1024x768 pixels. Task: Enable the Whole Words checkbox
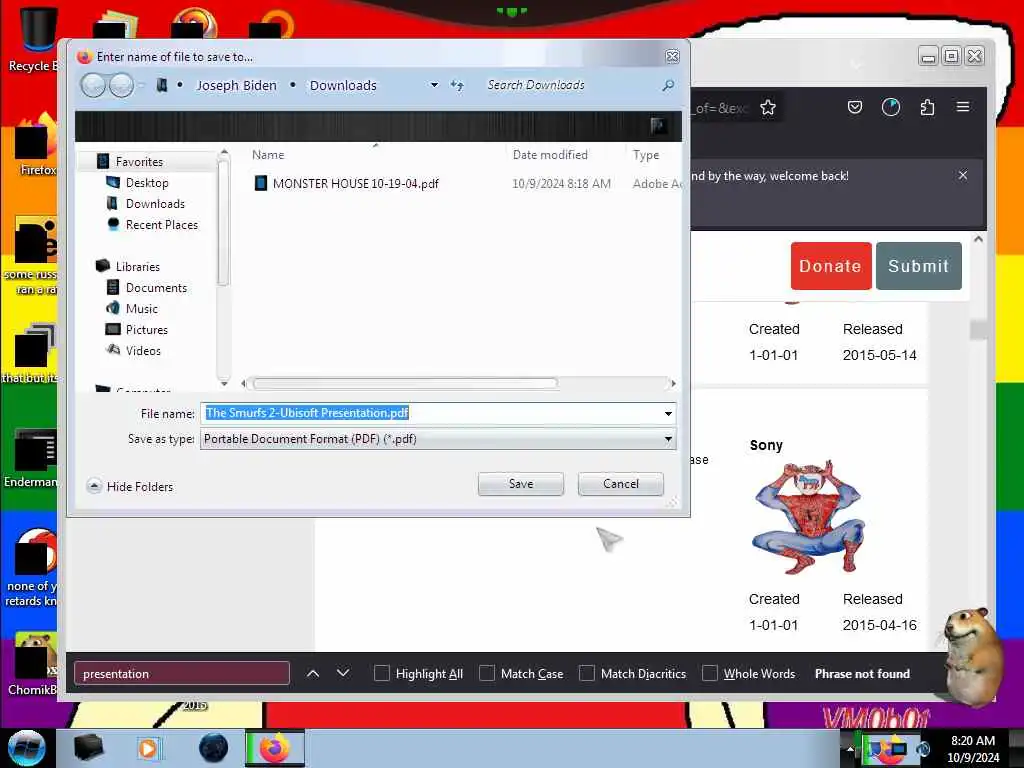tap(710, 673)
